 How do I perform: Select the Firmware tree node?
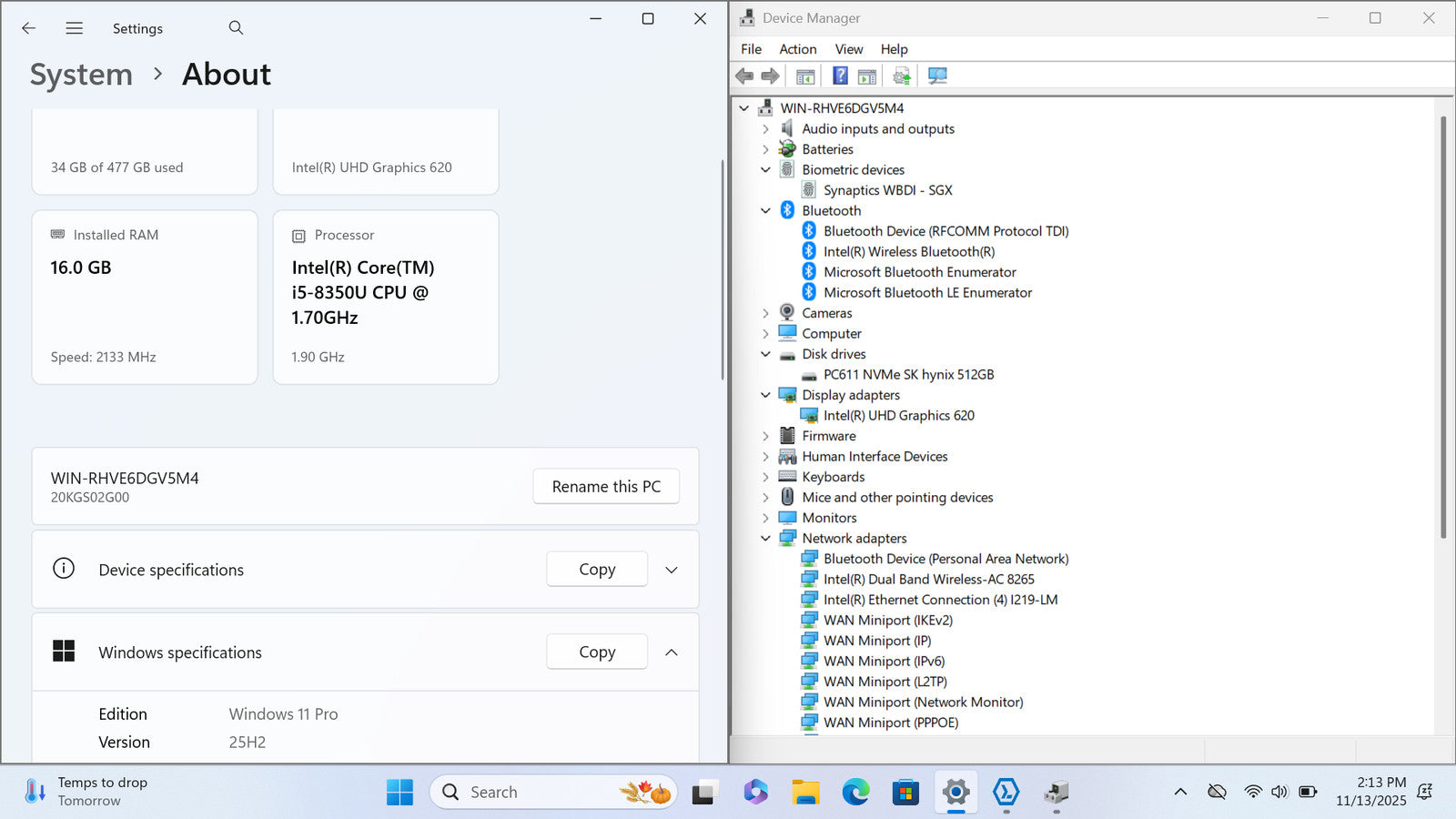tap(828, 436)
